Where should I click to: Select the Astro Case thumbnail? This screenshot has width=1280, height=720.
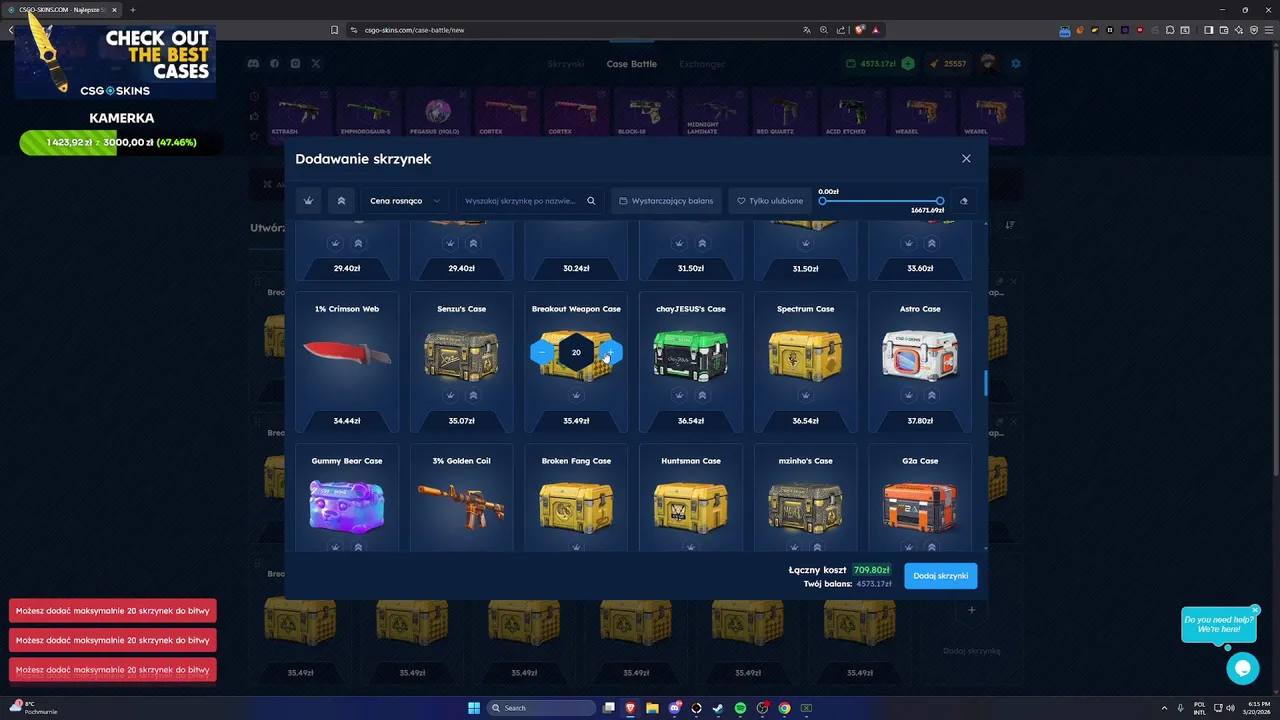(x=920, y=354)
